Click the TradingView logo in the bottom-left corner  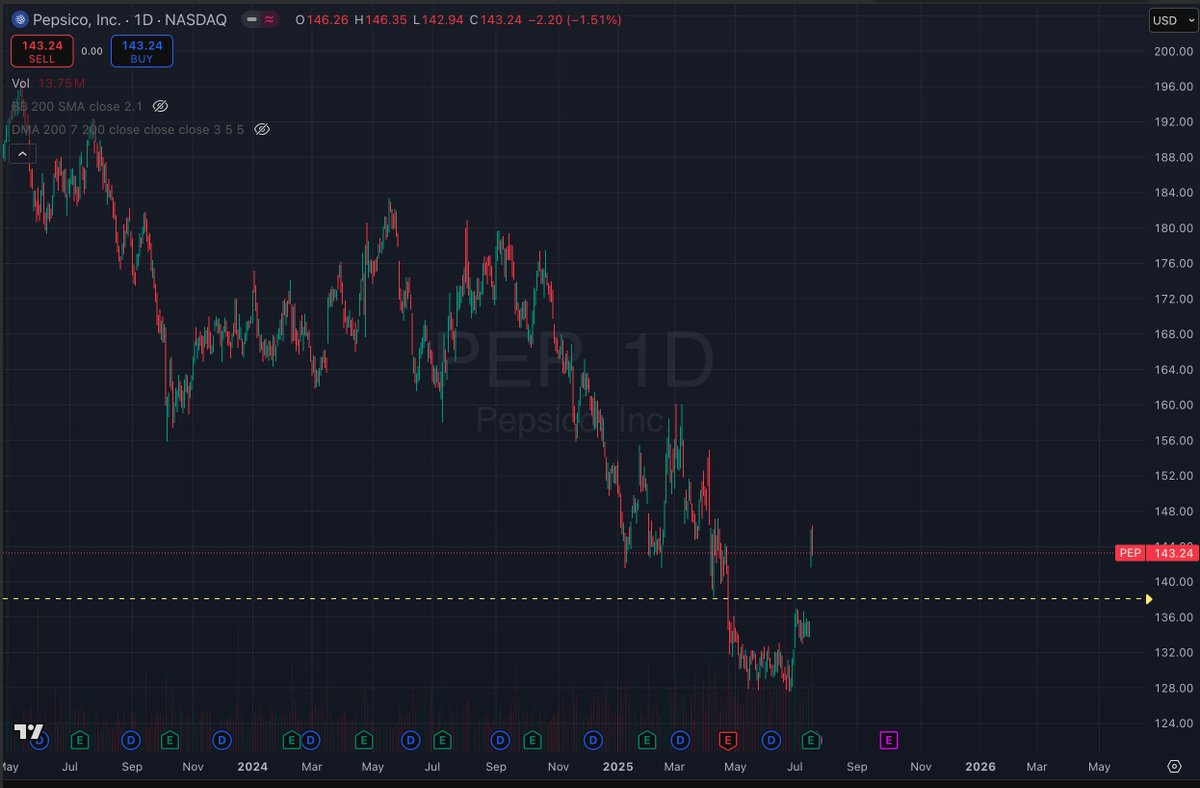point(28,732)
